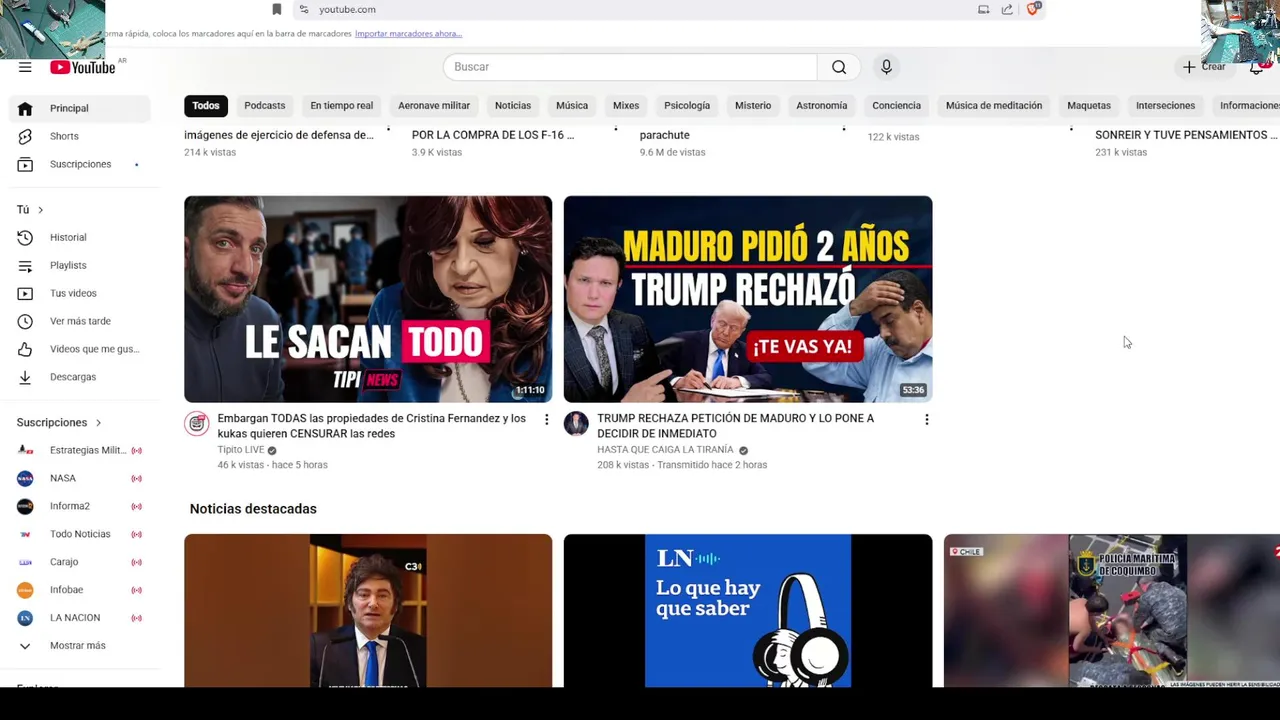Click the search magnifier button

[839, 67]
